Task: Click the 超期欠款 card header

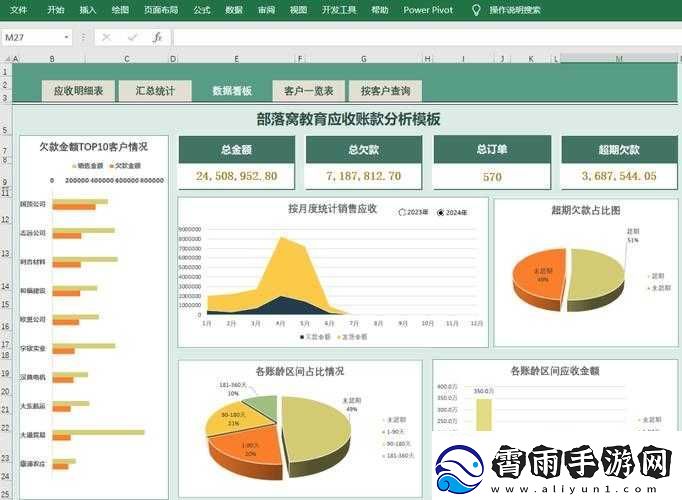Action: [619, 150]
